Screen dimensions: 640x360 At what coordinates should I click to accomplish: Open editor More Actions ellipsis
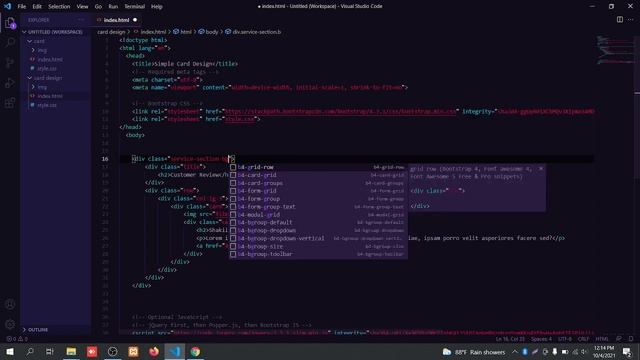point(631,20)
